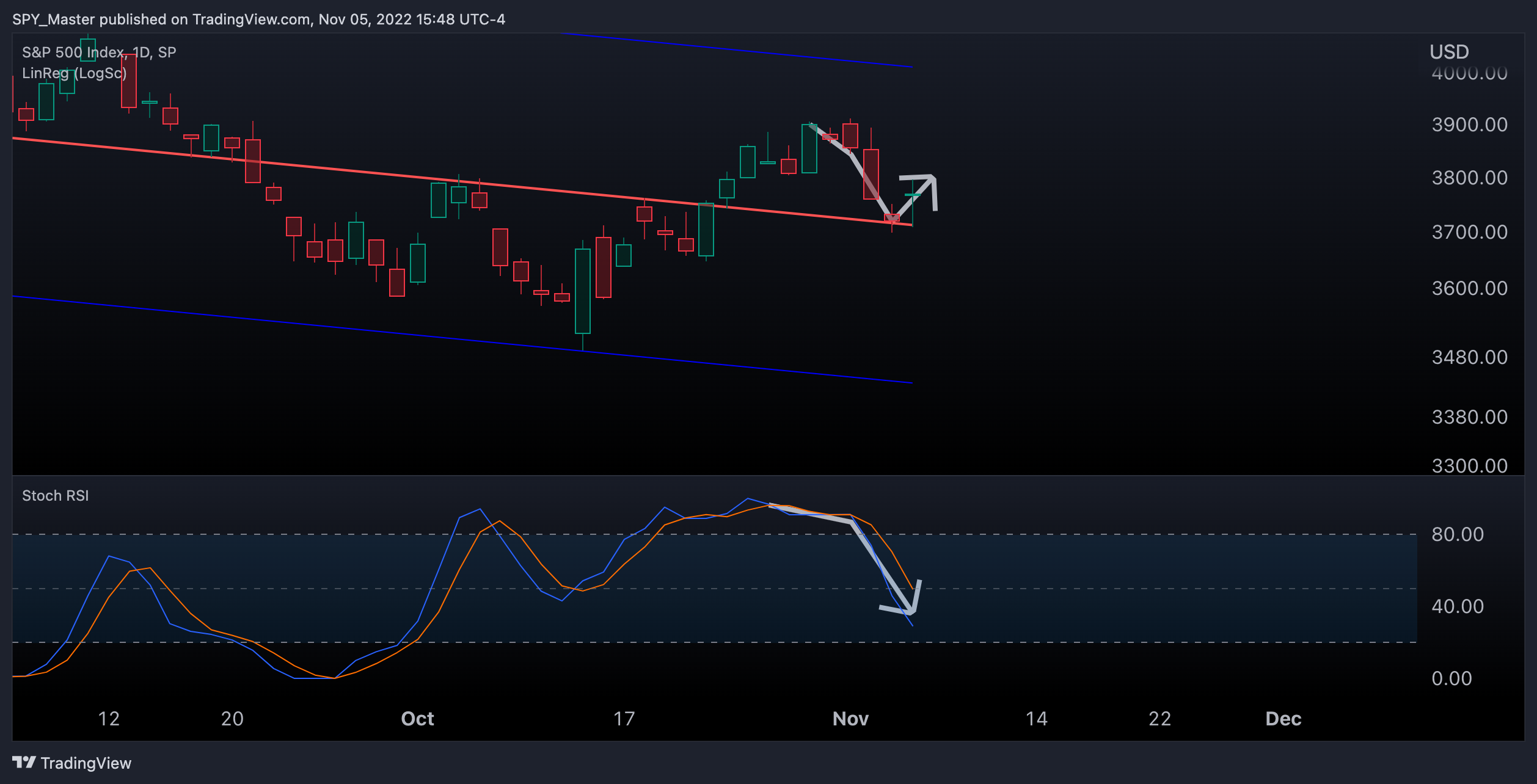This screenshot has height=784, width=1537.
Task: Click the USD currency label
Action: [x=1449, y=52]
